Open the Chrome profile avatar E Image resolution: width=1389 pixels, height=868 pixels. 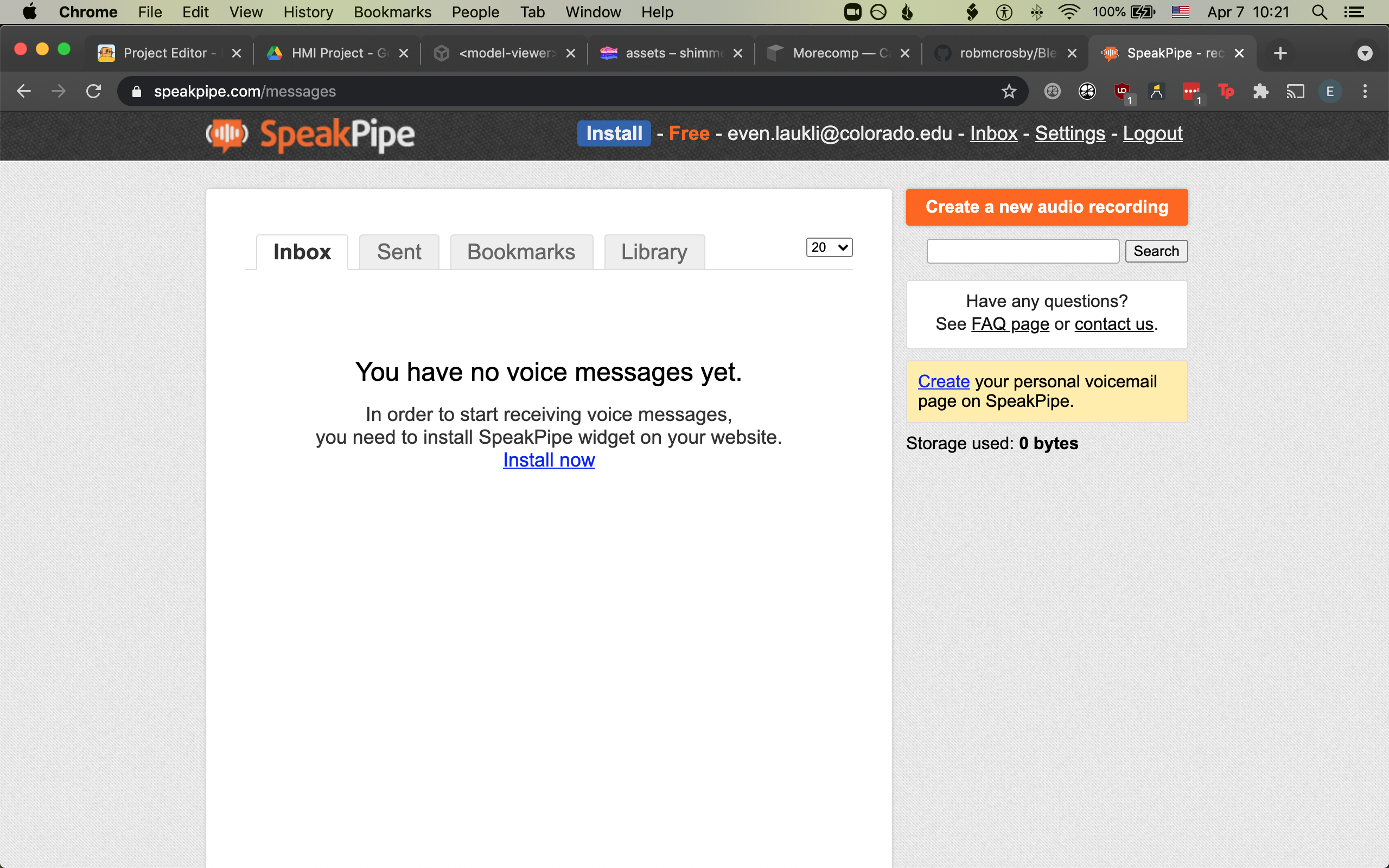coord(1329,91)
